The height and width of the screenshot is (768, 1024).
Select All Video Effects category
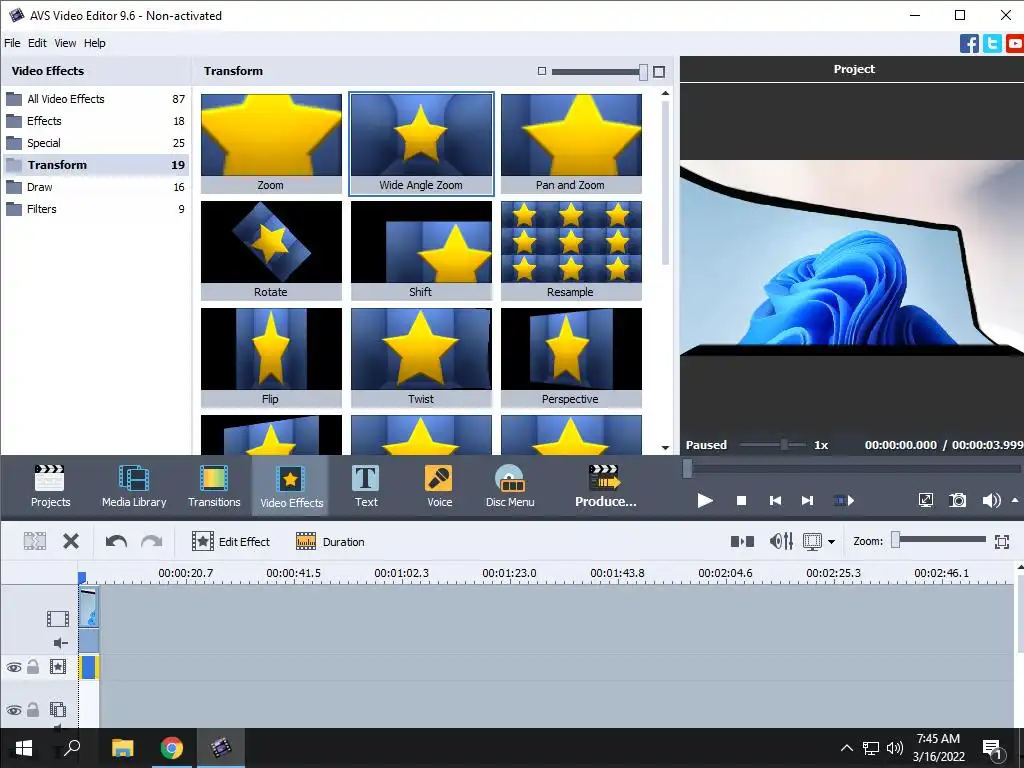95,99
